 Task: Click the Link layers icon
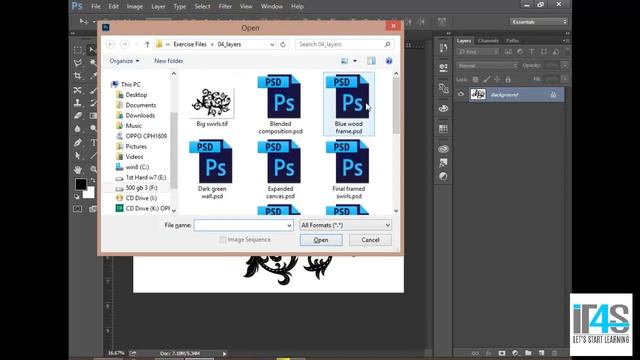pyautogui.click(x=475, y=353)
